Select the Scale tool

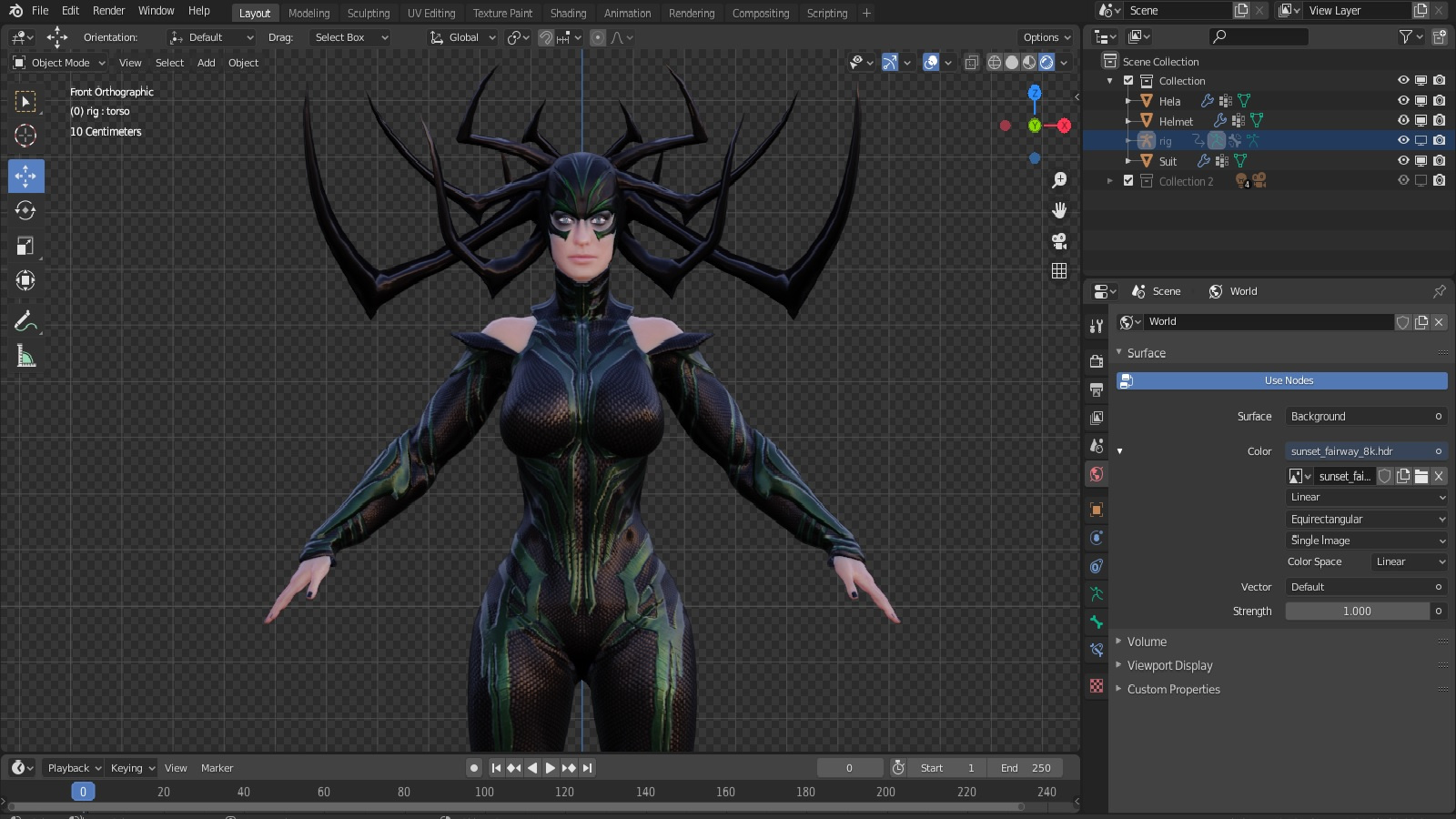click(x=25, y=246)
